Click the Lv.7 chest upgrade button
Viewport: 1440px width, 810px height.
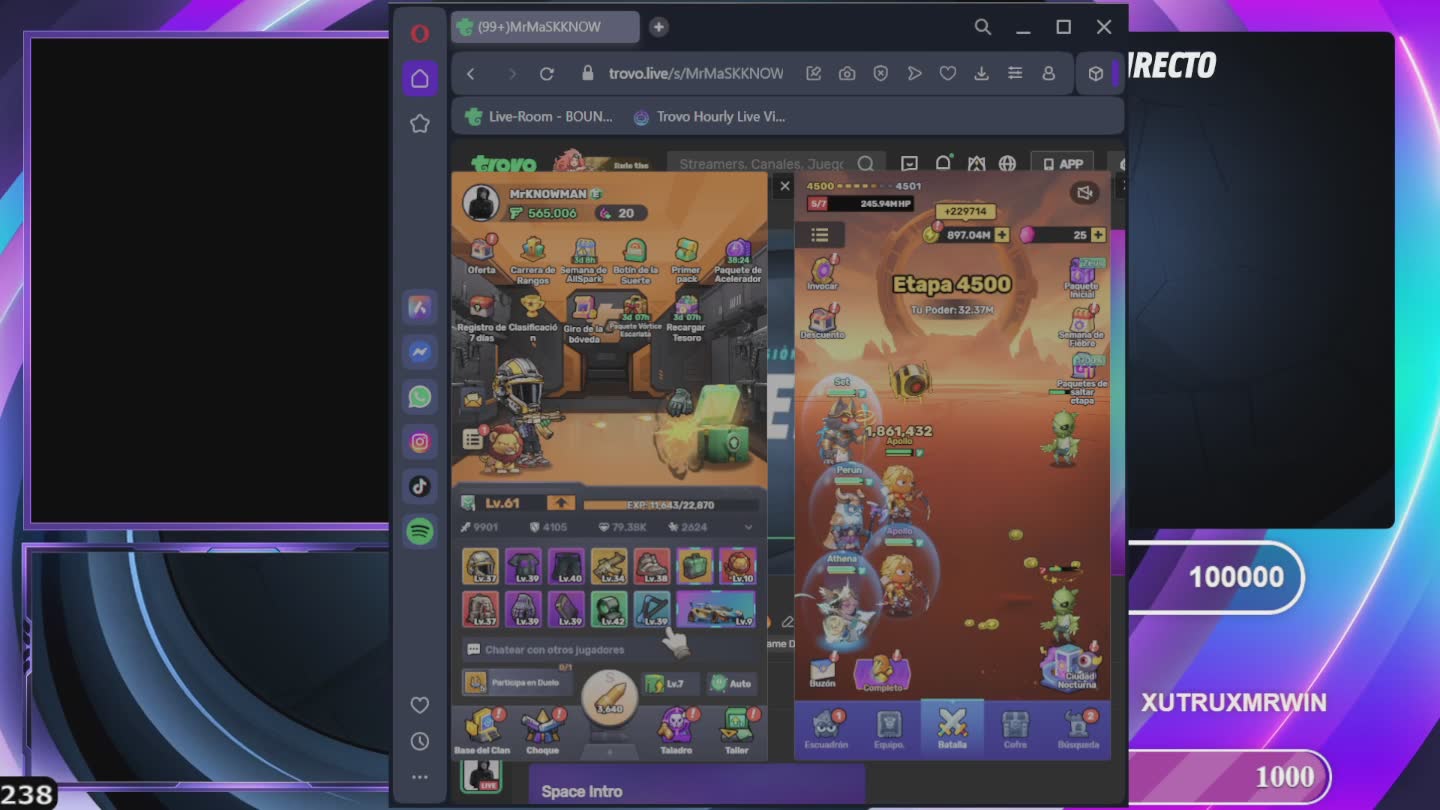(x=671, y=684)
